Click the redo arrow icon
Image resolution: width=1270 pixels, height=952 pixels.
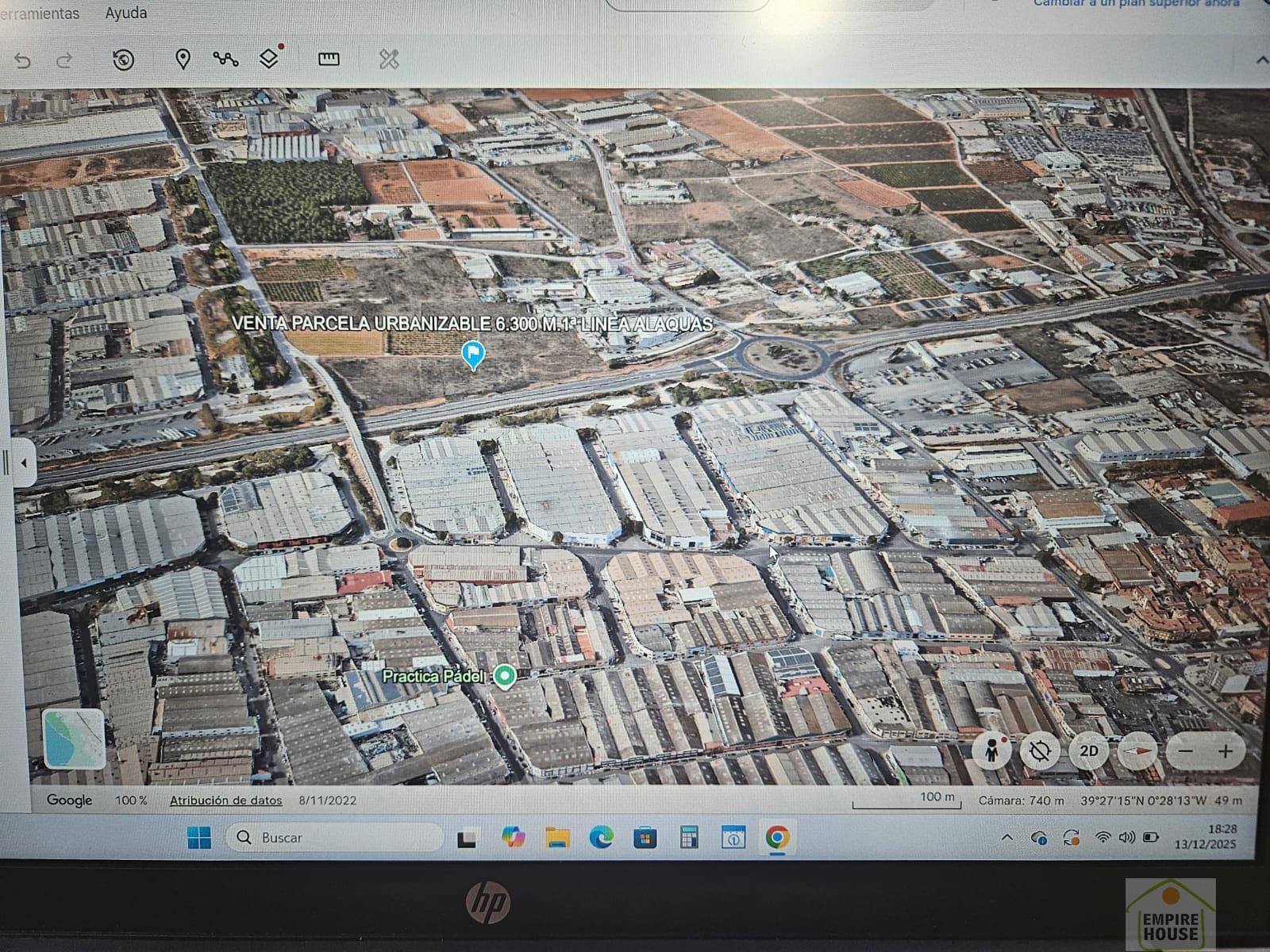[x=65, y=60]
